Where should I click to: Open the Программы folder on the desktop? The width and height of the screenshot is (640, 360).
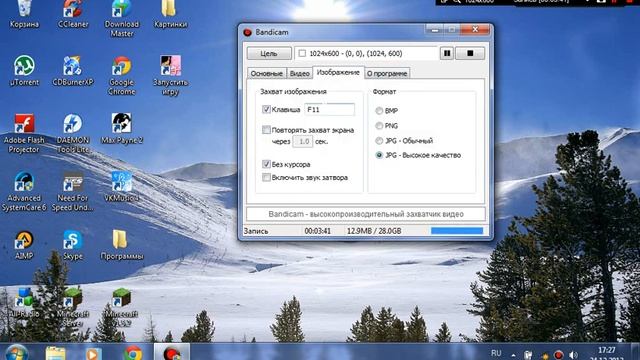pos(122,244)
